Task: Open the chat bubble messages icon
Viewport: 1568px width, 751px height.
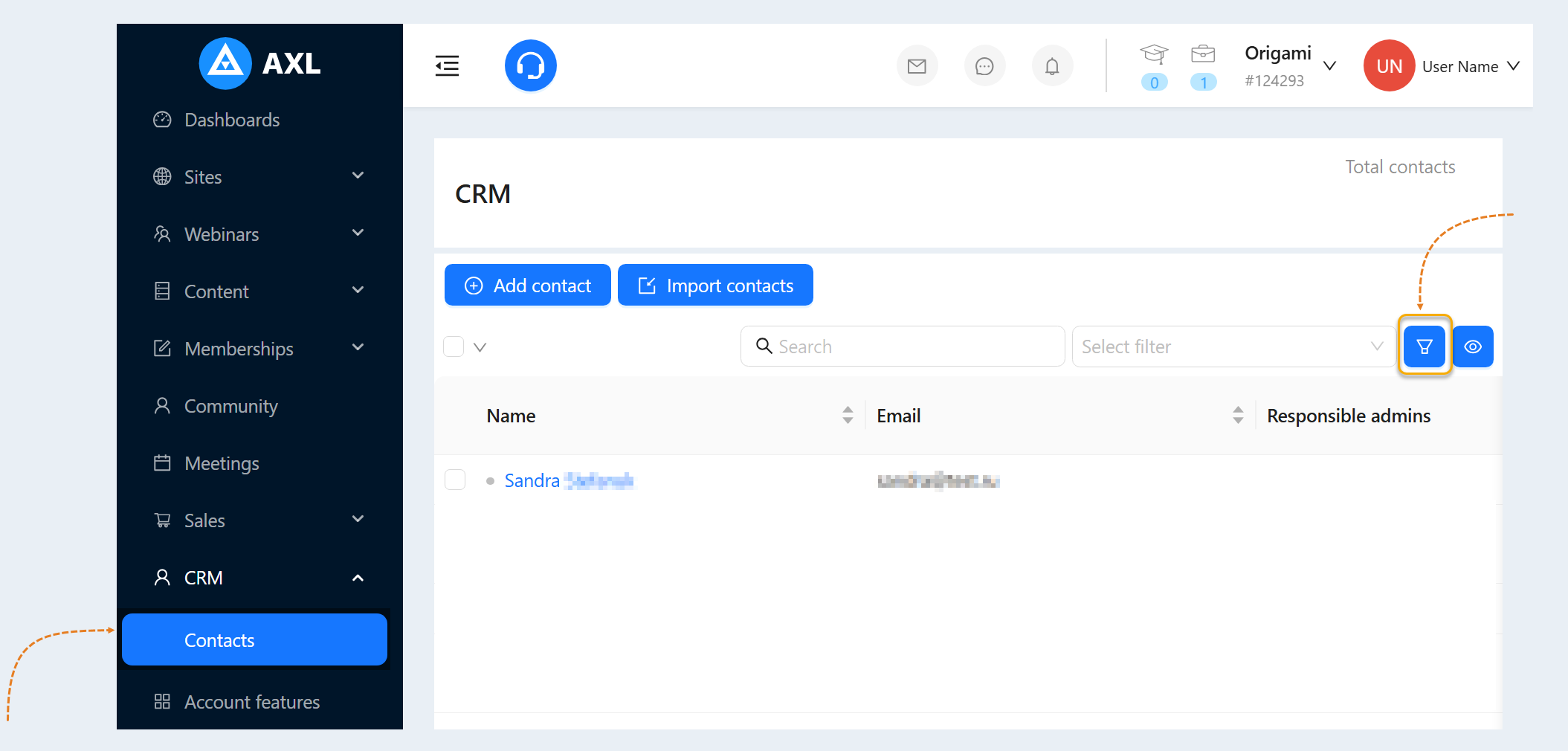Action: [984, 66]
